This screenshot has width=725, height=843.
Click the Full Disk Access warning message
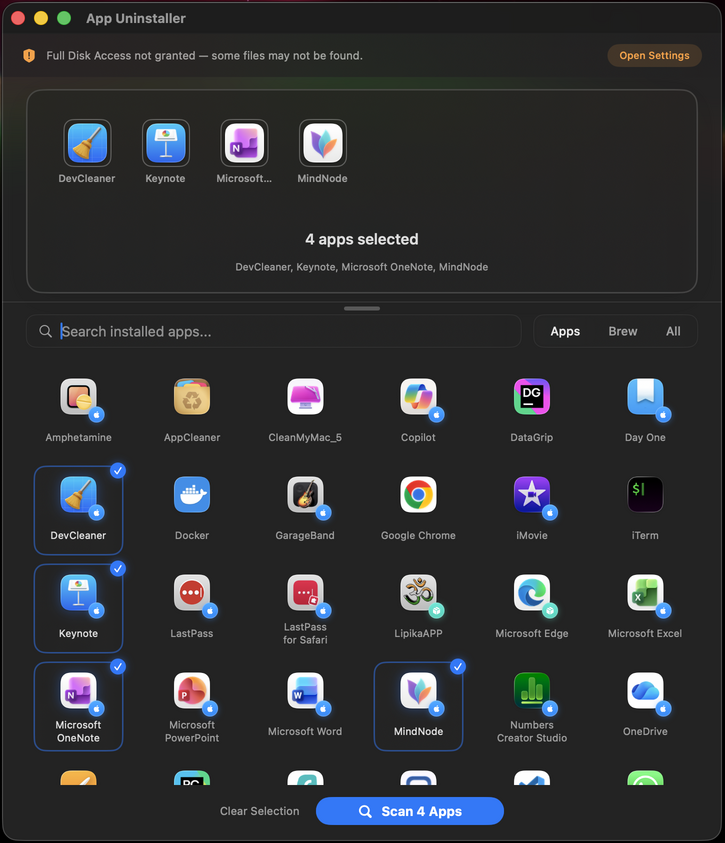(x=204, y=55)
